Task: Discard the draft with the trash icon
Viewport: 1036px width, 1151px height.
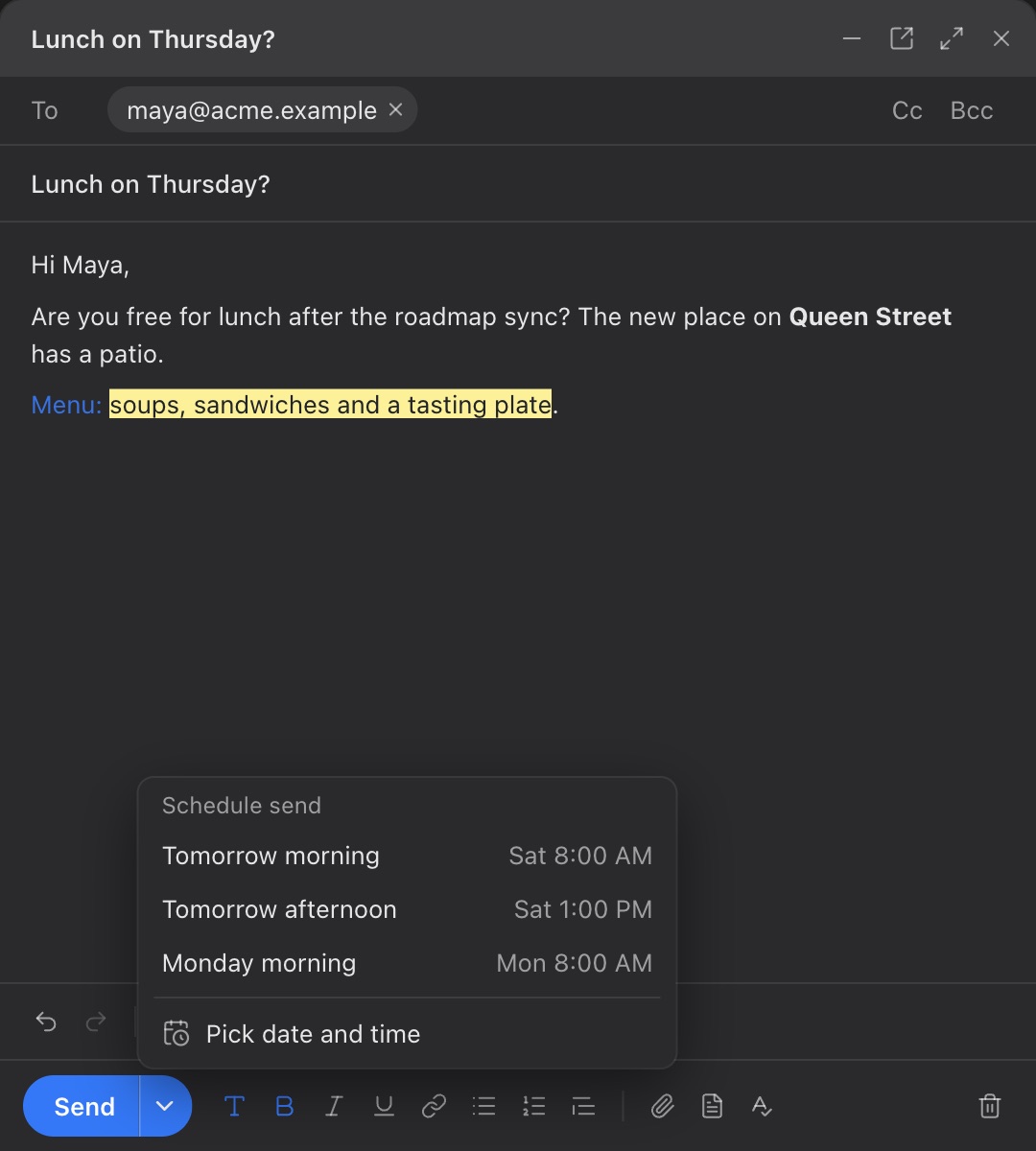Action: [990, 1107]
